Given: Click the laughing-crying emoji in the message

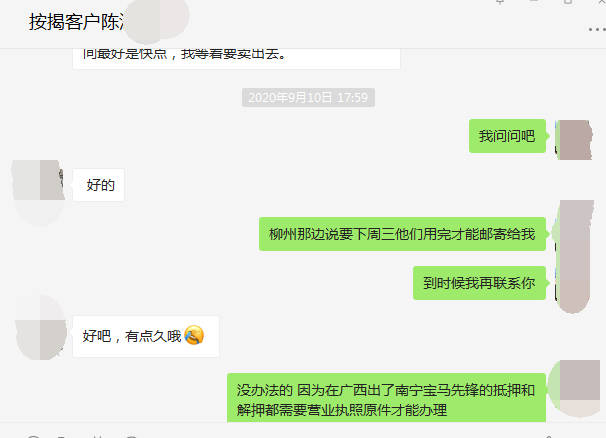Looking at the screenshot, I should pyautogui.click(x=194, y=335).
